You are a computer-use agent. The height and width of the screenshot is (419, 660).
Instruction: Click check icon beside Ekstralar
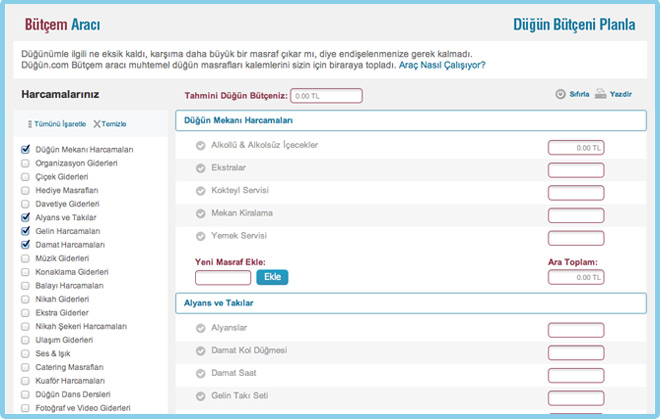[x=201, y=168]
